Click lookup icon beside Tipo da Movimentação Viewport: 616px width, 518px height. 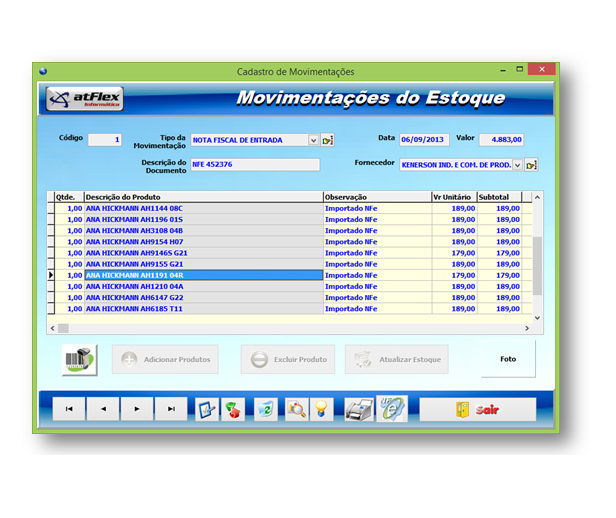(x=327, y=140)
